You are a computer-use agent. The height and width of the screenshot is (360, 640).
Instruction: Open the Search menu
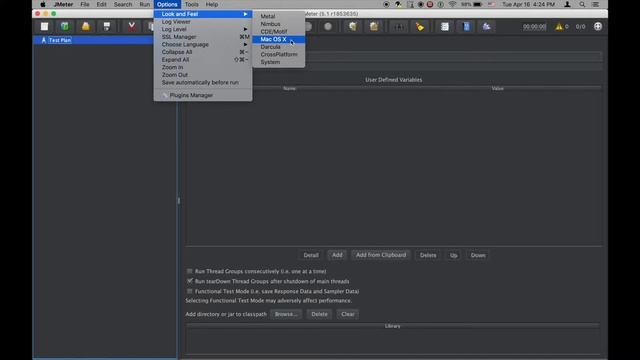point(123,4)
